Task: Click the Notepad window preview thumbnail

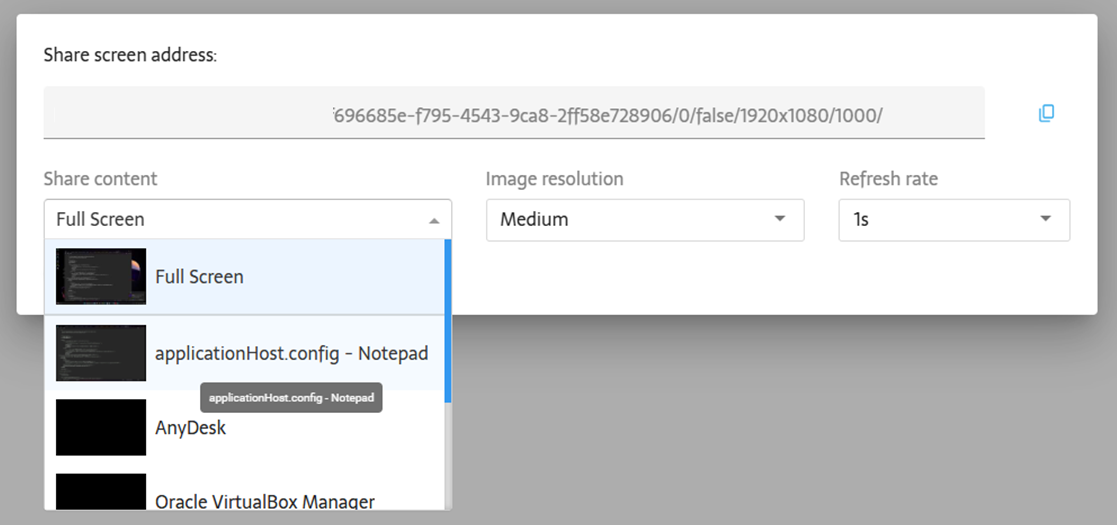Action: point(101,353)
